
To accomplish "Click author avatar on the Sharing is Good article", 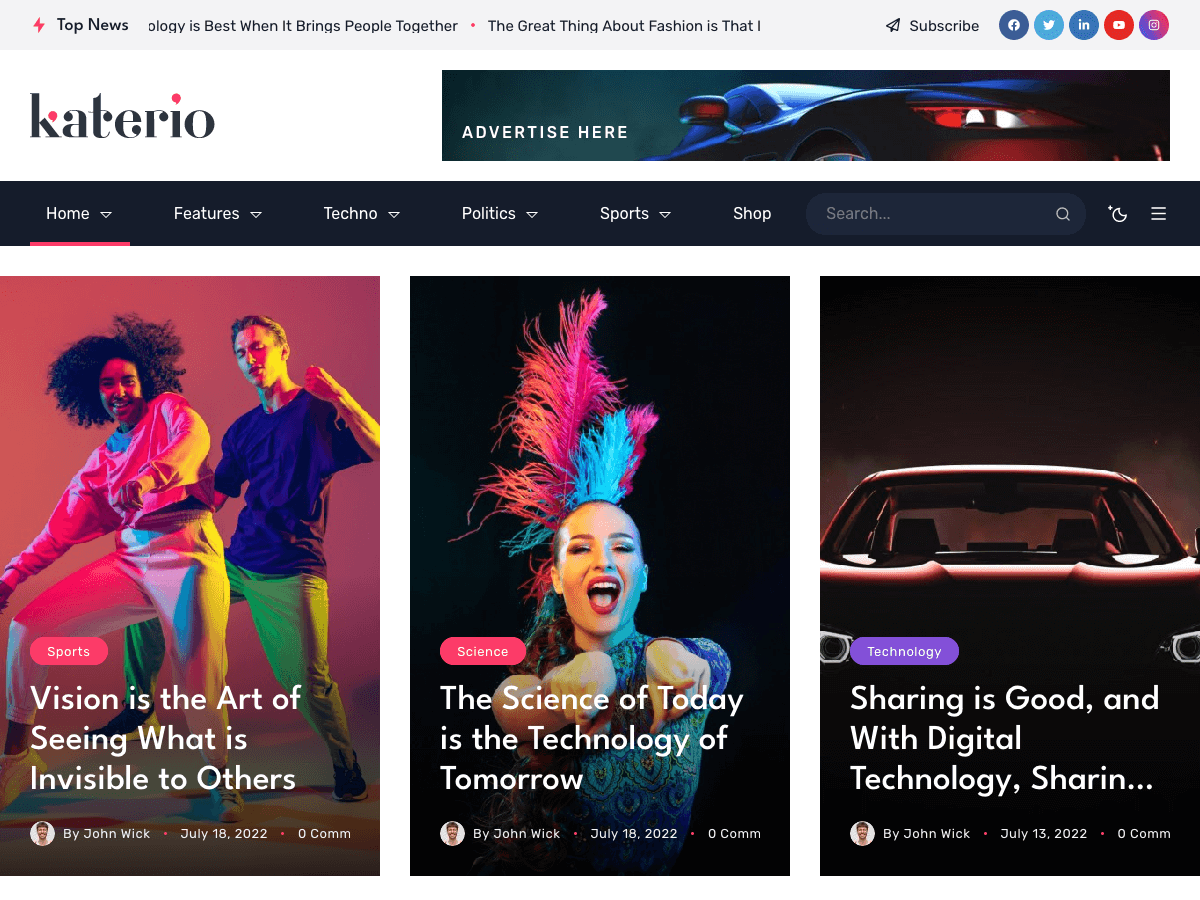I will [x=862, y=833].
